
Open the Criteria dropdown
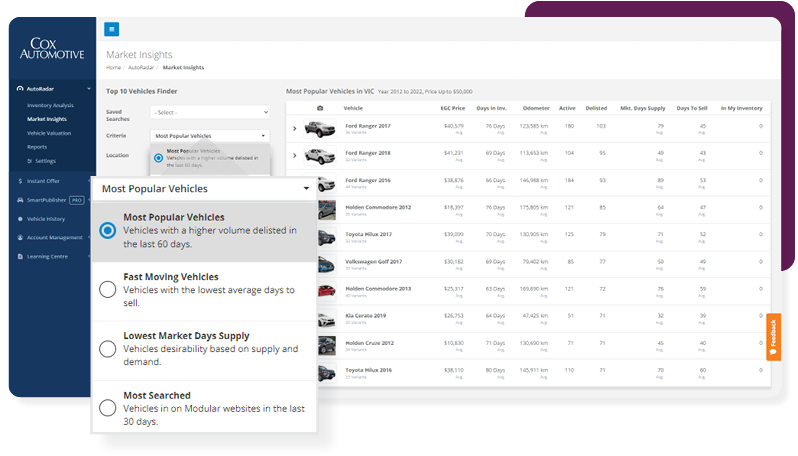tap(210, 136)
